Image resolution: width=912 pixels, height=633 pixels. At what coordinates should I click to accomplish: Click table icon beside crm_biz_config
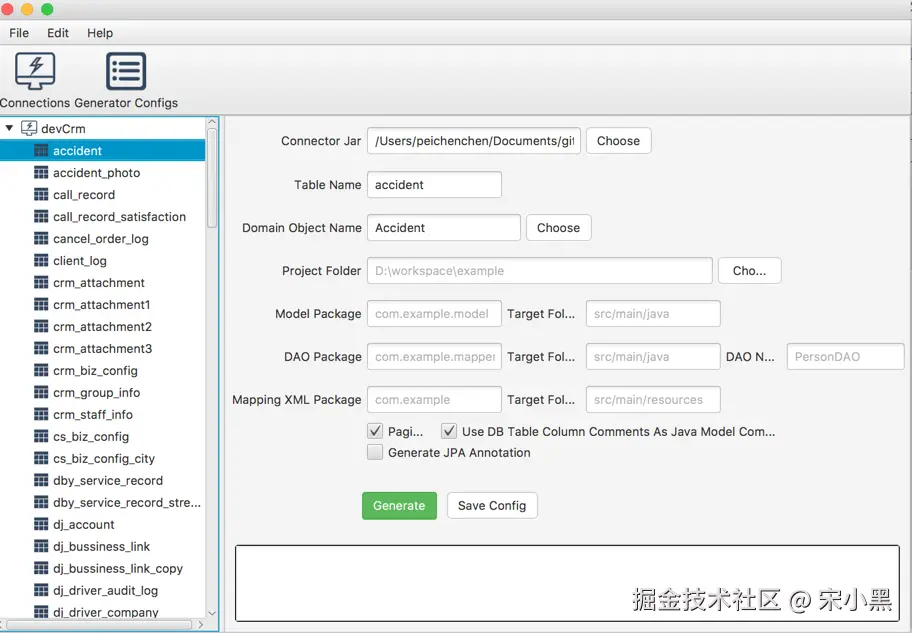click(41, 371)
